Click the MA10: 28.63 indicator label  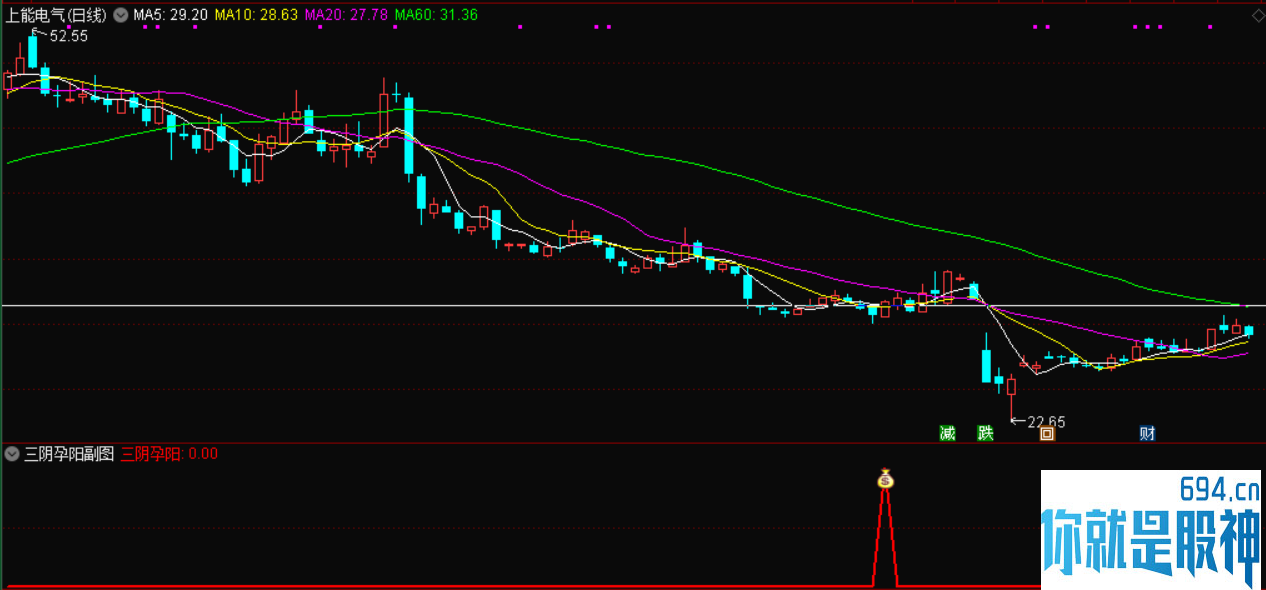[x=256, y=15]
